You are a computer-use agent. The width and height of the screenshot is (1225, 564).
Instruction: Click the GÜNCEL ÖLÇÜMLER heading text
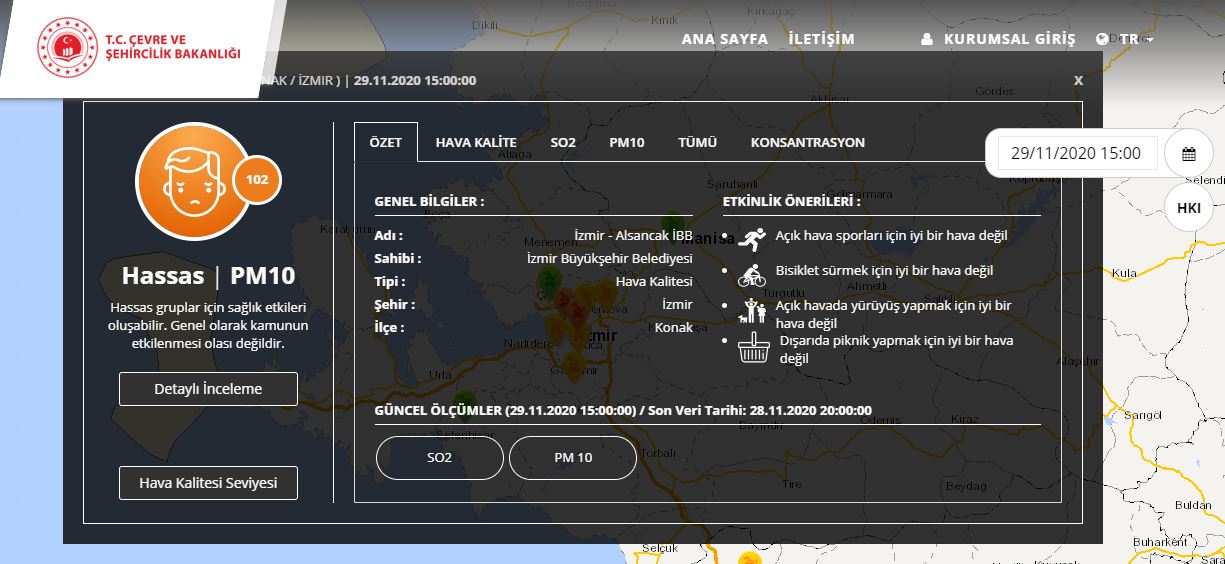[623, 410]
